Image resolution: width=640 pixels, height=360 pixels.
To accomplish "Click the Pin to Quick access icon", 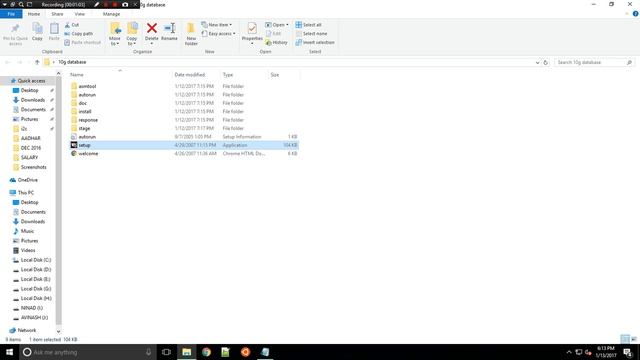I will (15, 29).
